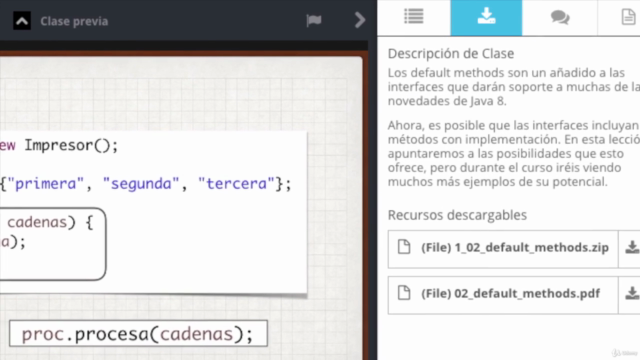
Task: Click the "Recursos descargables" heading
Action: [x=457, y=215]
